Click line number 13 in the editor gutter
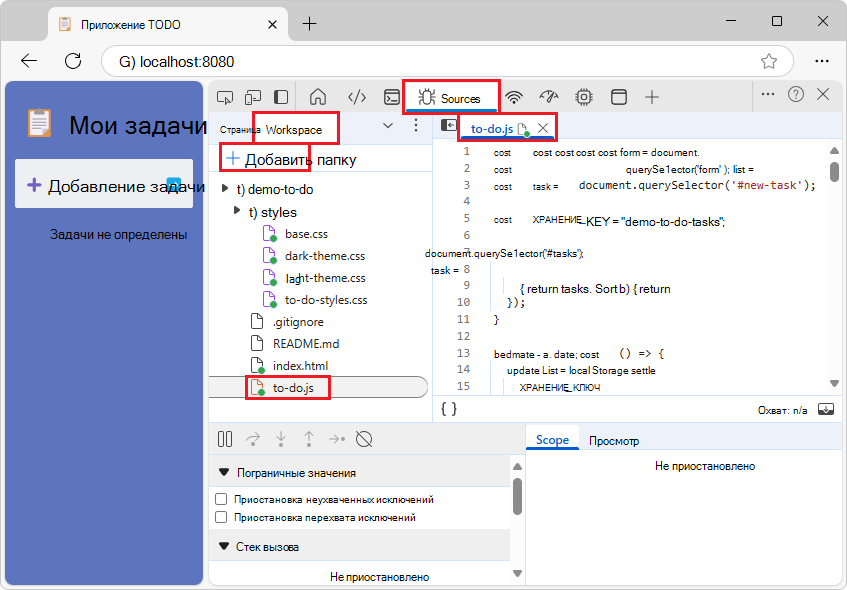This screenshot has width=847, height=590. 463,353
